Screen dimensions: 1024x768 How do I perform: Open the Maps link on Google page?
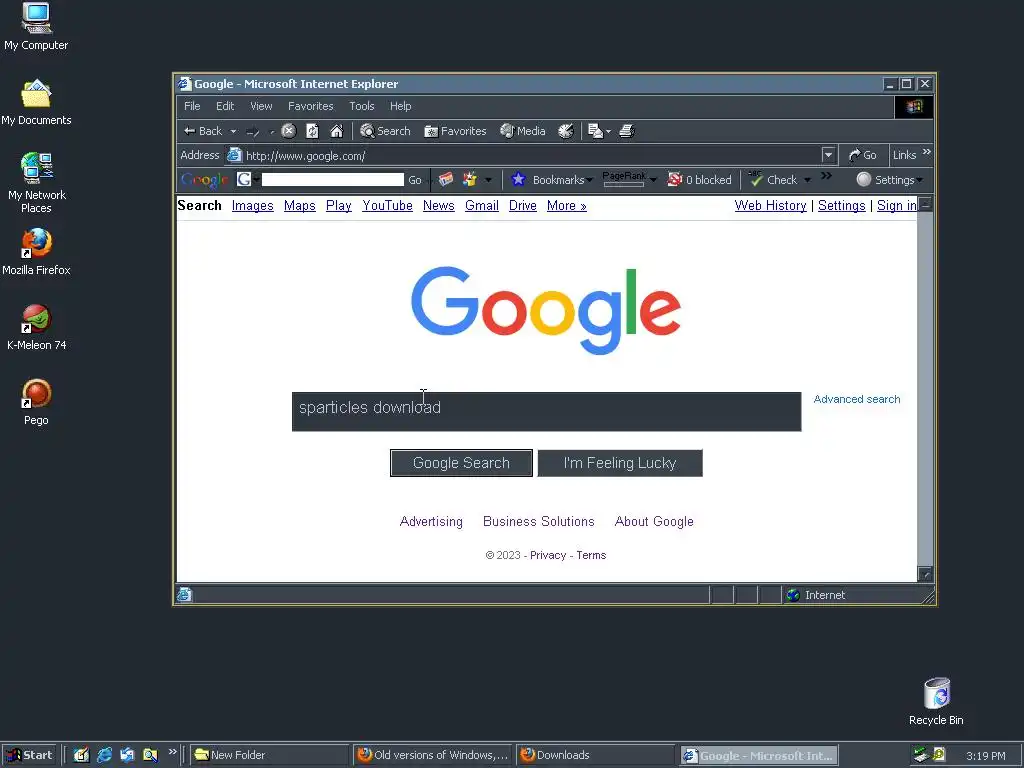[300, 206]
